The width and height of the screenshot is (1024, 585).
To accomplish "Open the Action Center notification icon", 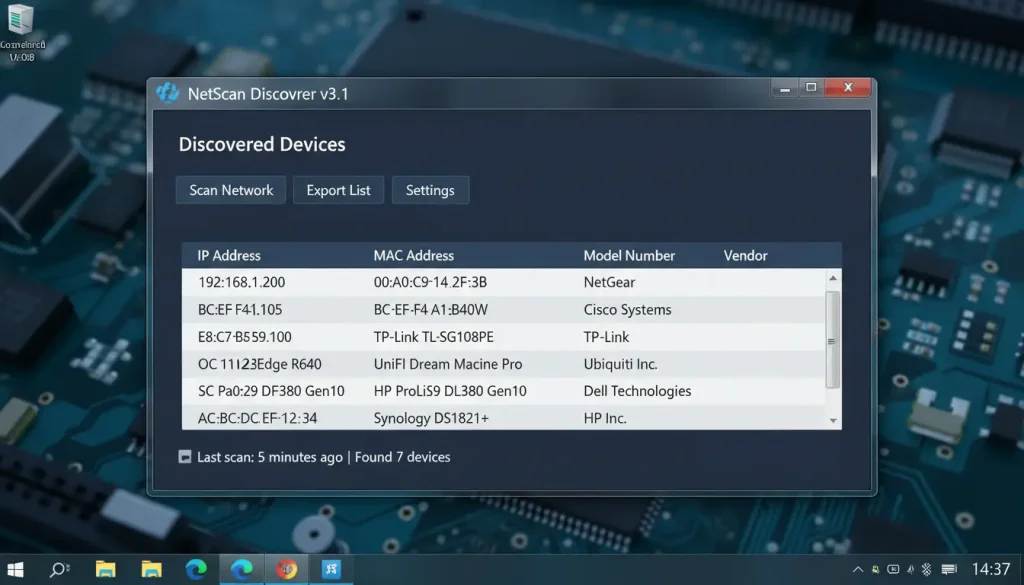I will (x=949, y=569).
